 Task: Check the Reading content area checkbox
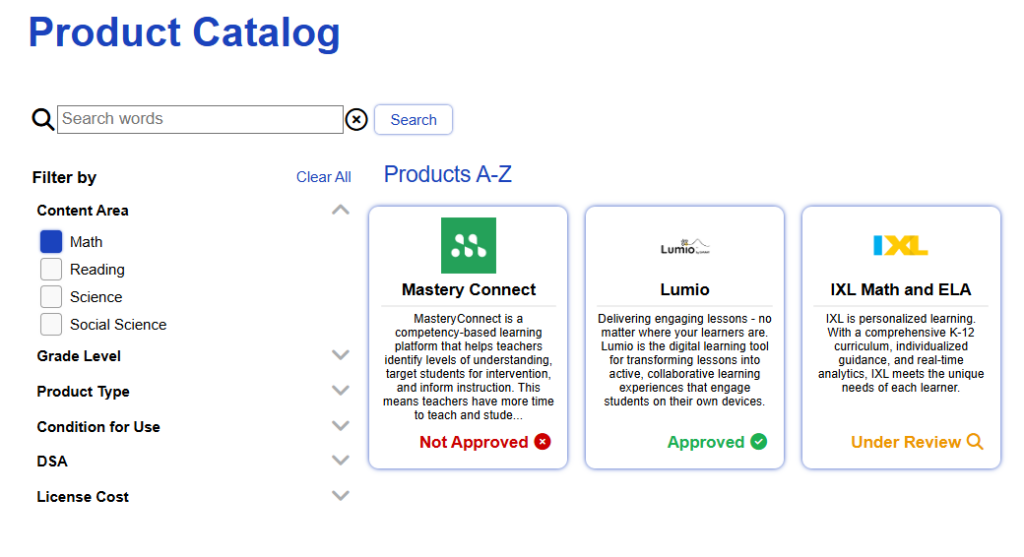(51, 269)
